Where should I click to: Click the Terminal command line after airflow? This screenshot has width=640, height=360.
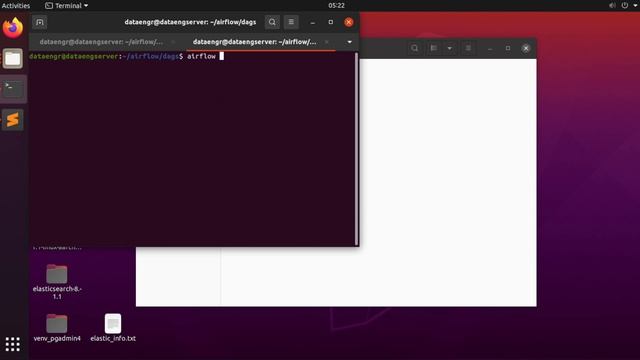pos(222,56)
